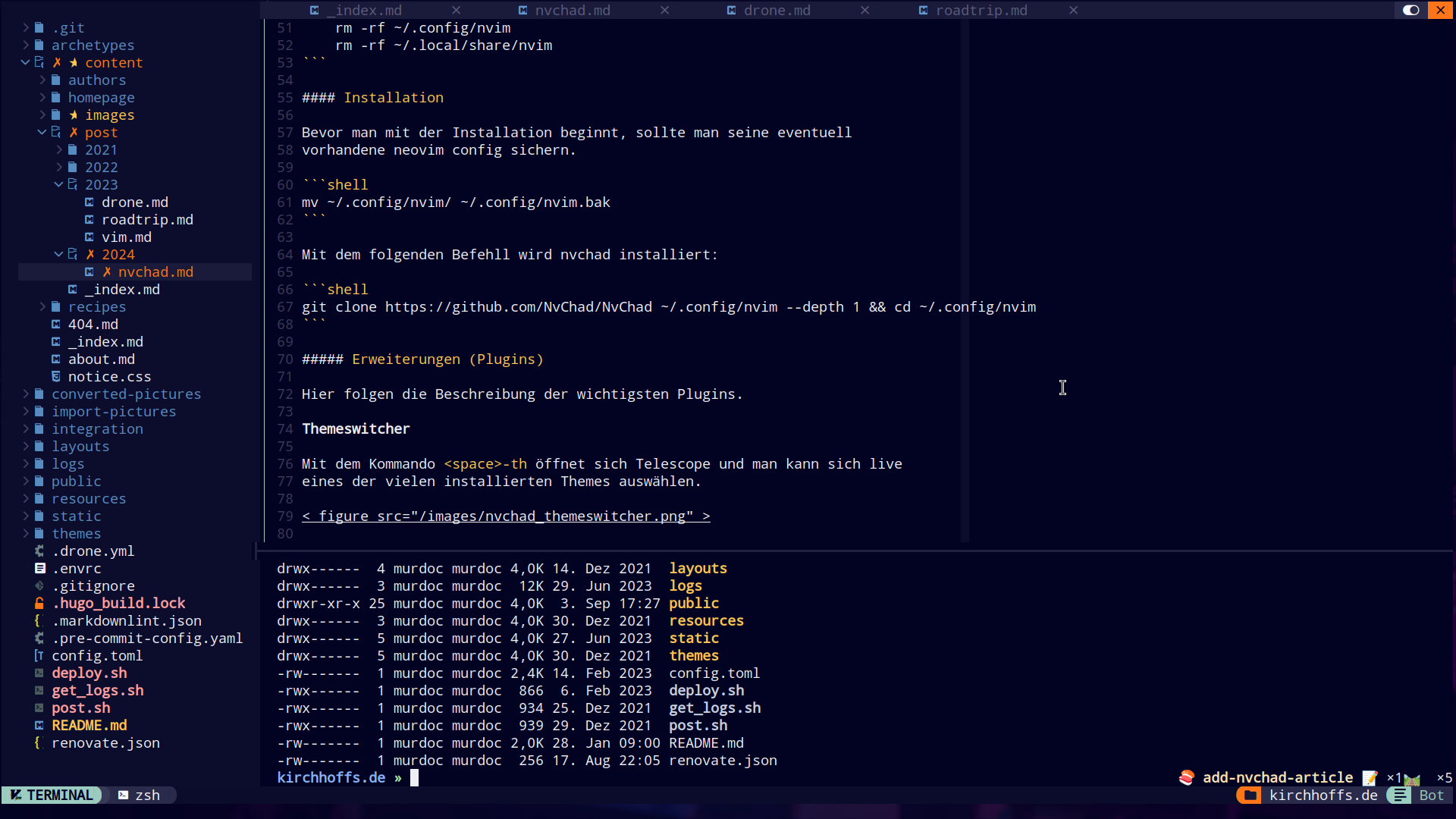
Task: Click the notice.css file icon
Action: point(56,376)
